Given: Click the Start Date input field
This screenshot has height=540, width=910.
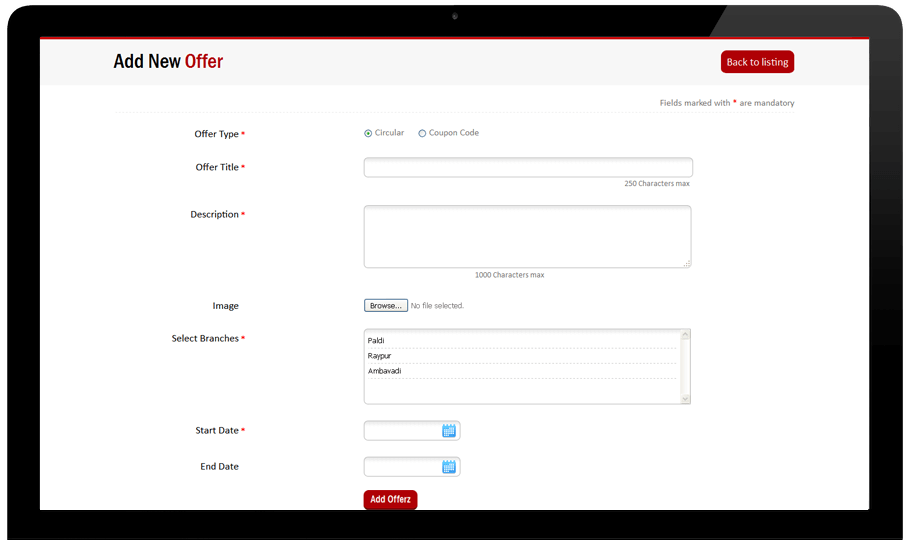Looking at the screenshot, I should [x=402, y=431].
